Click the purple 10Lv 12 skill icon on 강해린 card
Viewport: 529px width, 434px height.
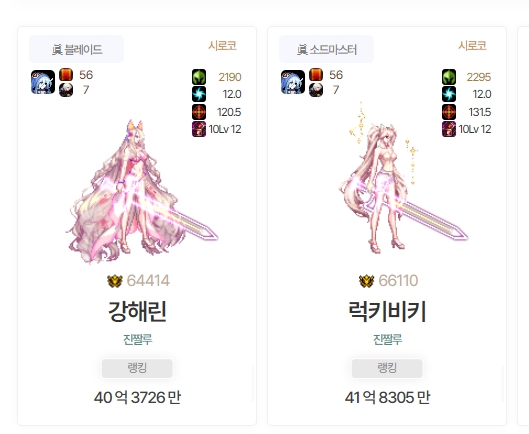pyautogui.click(x=199, y=129)
